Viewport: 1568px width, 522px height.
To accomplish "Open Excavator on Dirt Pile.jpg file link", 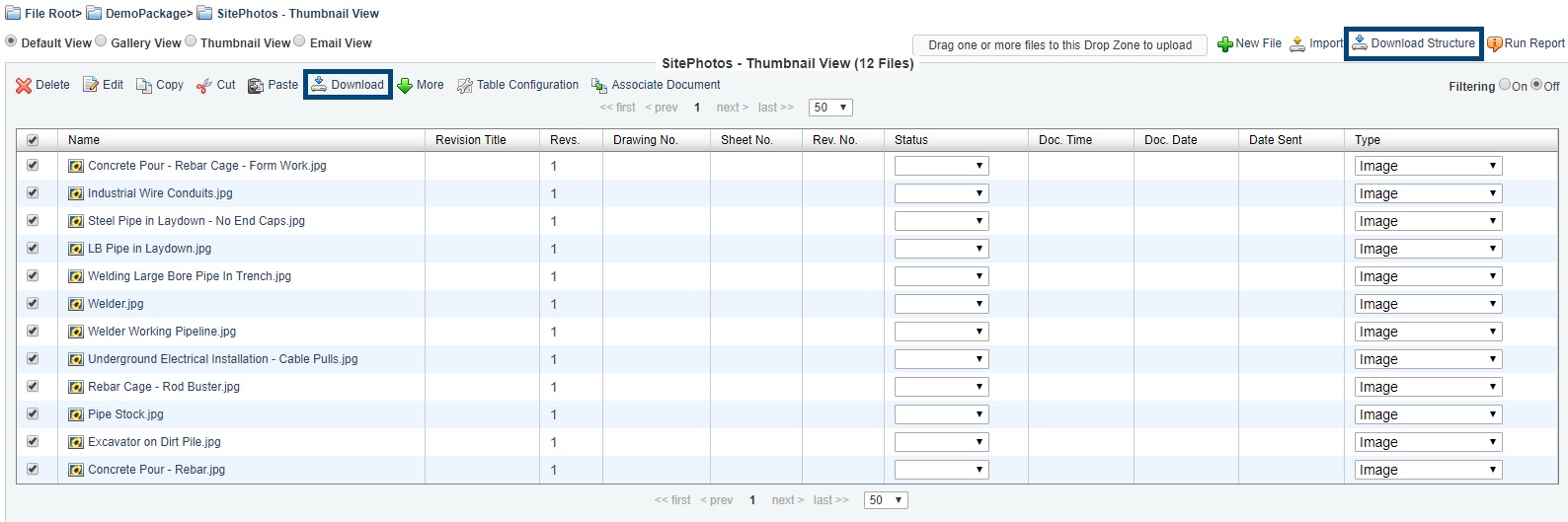I will click(154, 442).
